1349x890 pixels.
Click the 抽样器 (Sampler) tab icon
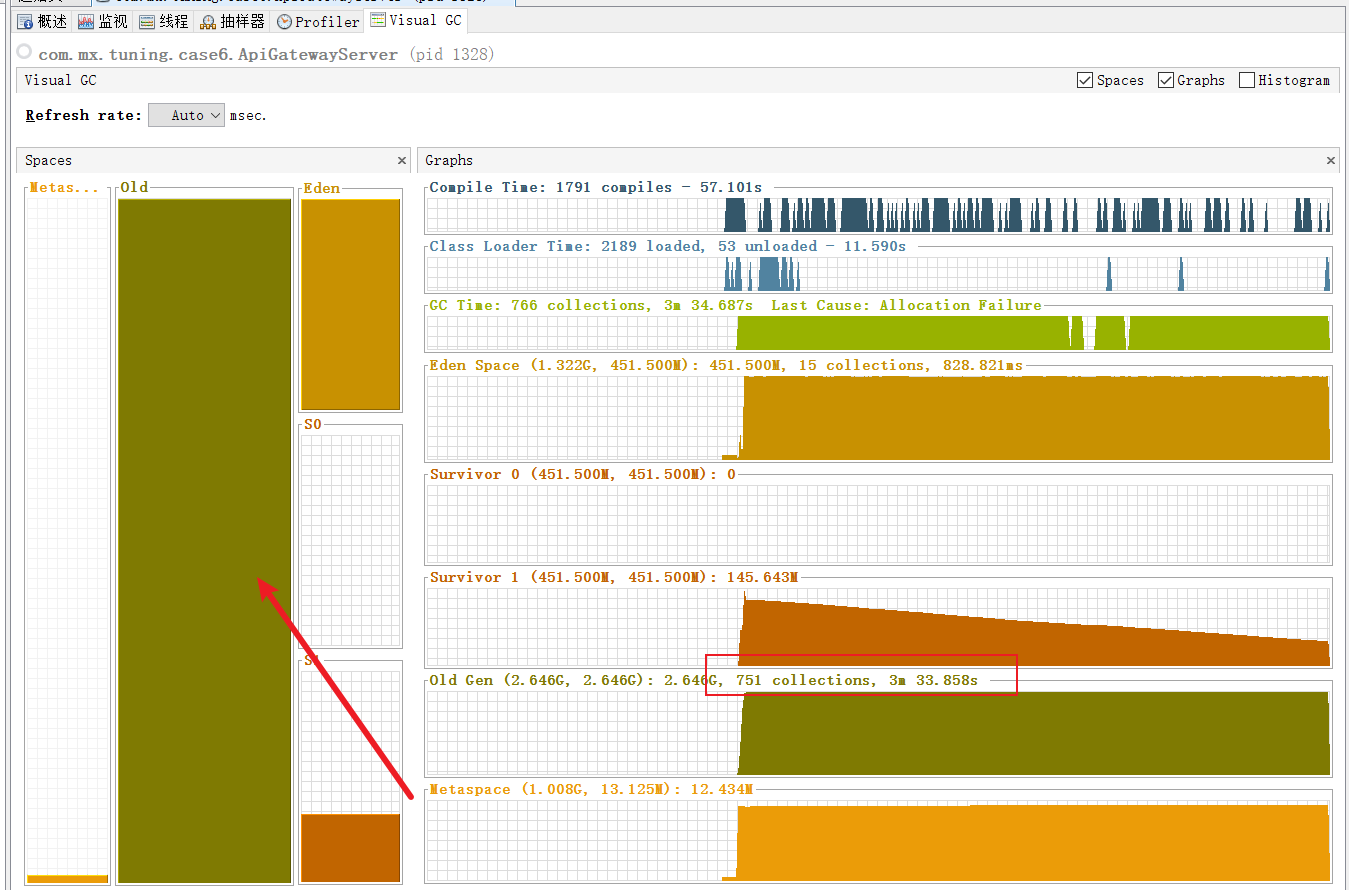208,21
